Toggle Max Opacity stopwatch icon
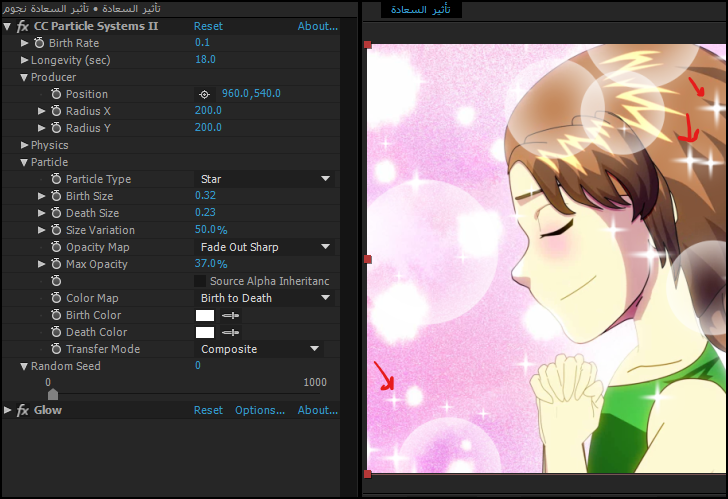Image resolution: width=728 pixels, height=499 pixels. pyautogui.click(x=56, y=264)
